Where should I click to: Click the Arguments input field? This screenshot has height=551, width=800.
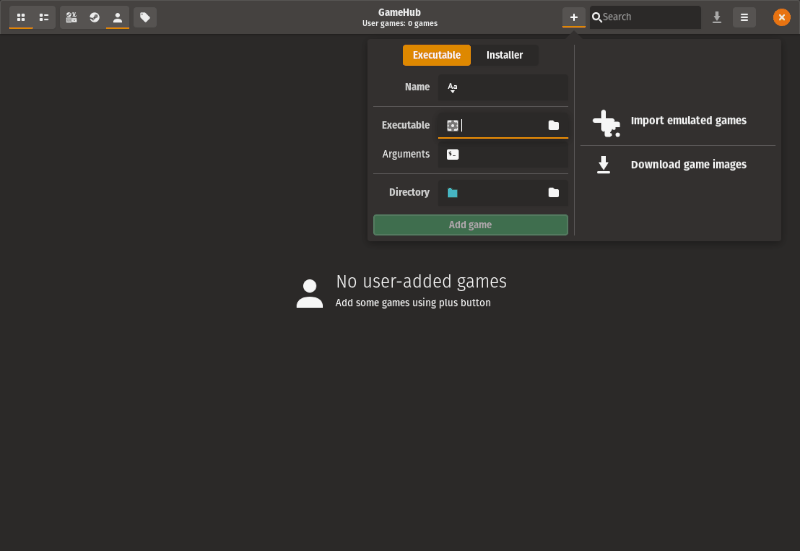coord(510,154)
